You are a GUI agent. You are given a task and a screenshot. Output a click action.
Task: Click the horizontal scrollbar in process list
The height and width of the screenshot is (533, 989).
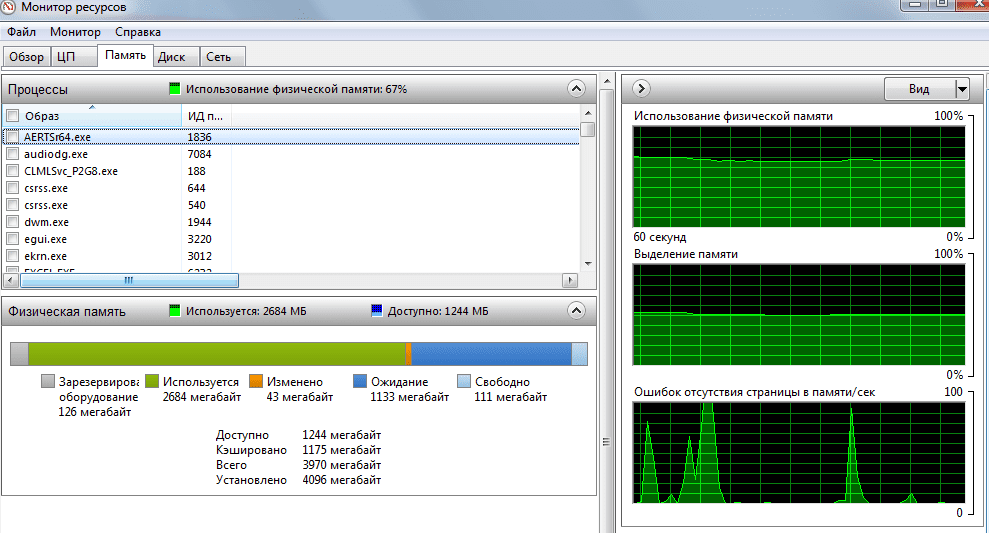point(127,280)
